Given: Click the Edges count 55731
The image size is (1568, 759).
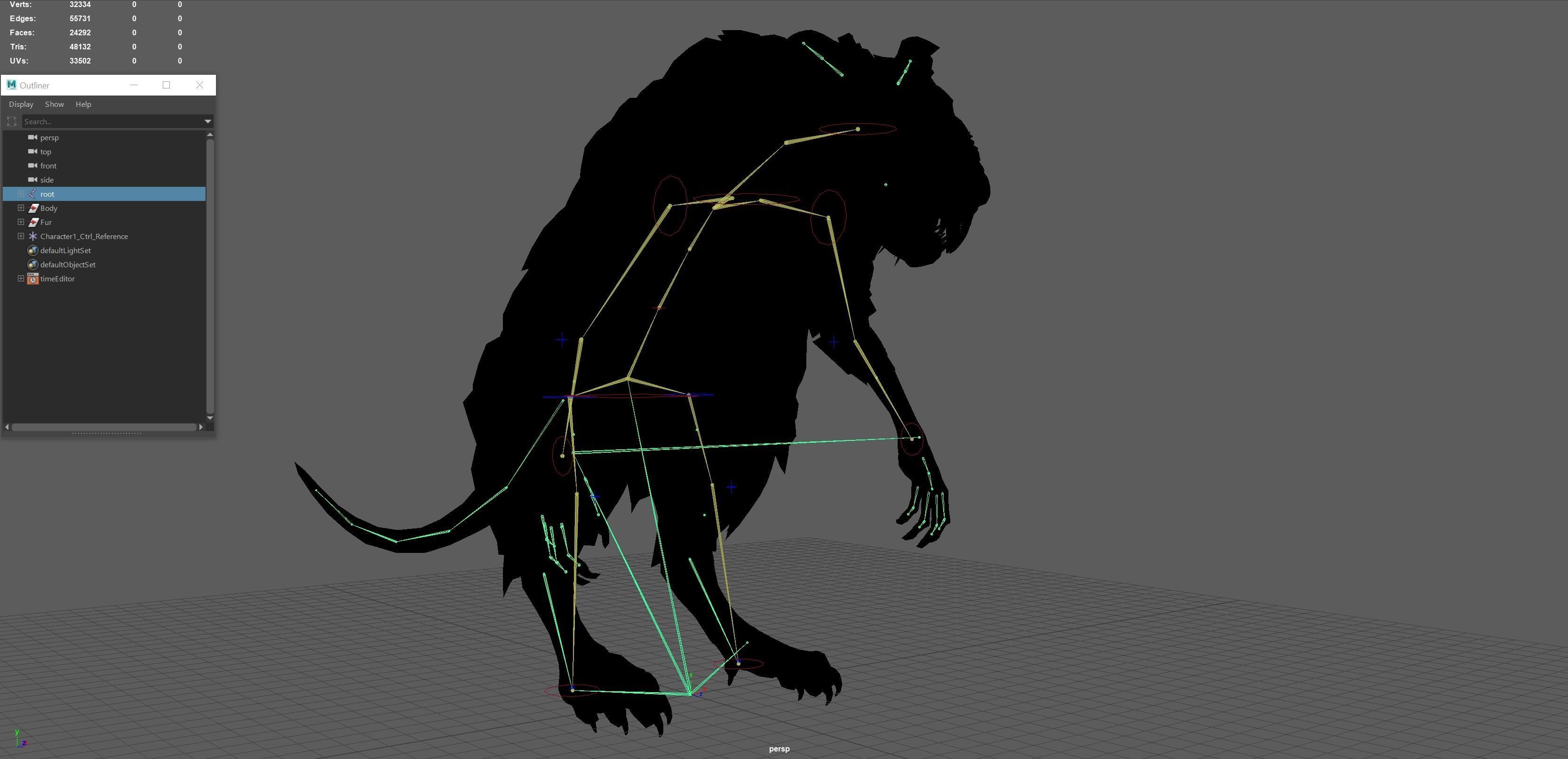Looking at the screenshot, I should [80, 18].
